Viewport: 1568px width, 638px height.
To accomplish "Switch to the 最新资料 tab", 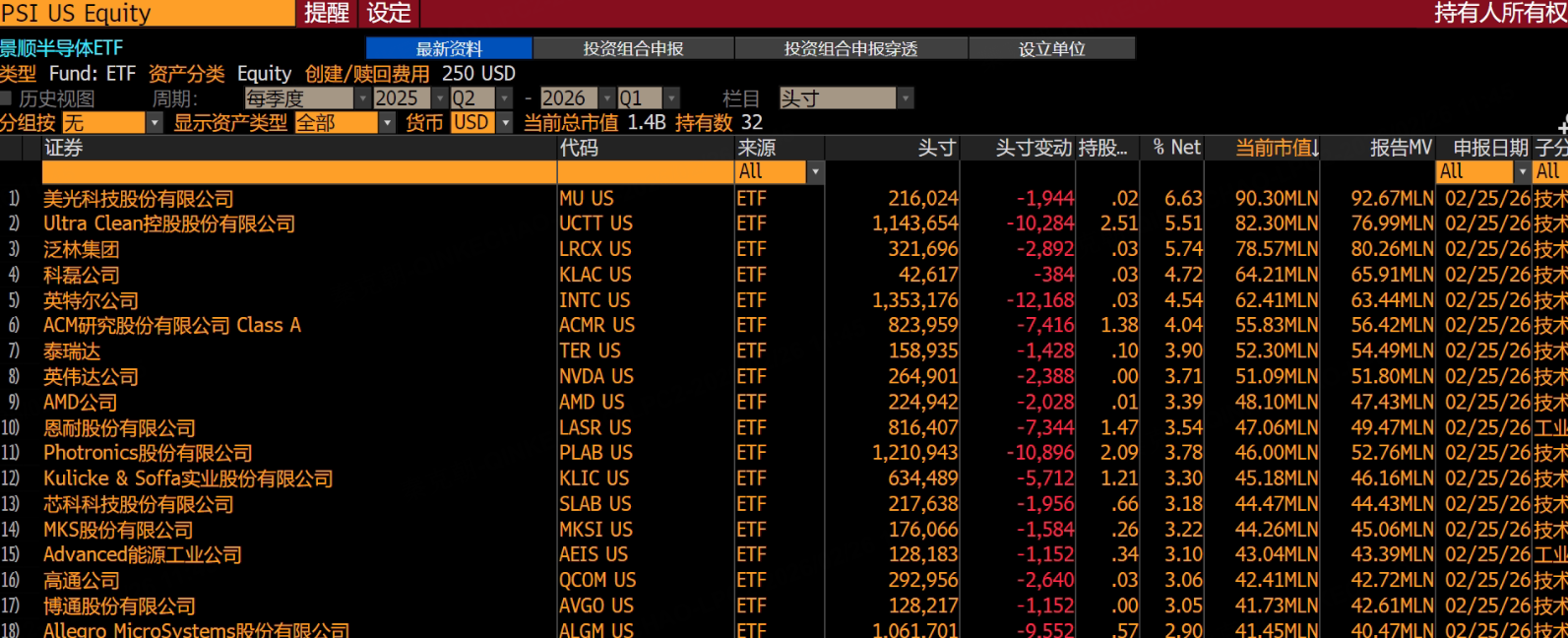I will coord(449,48).
